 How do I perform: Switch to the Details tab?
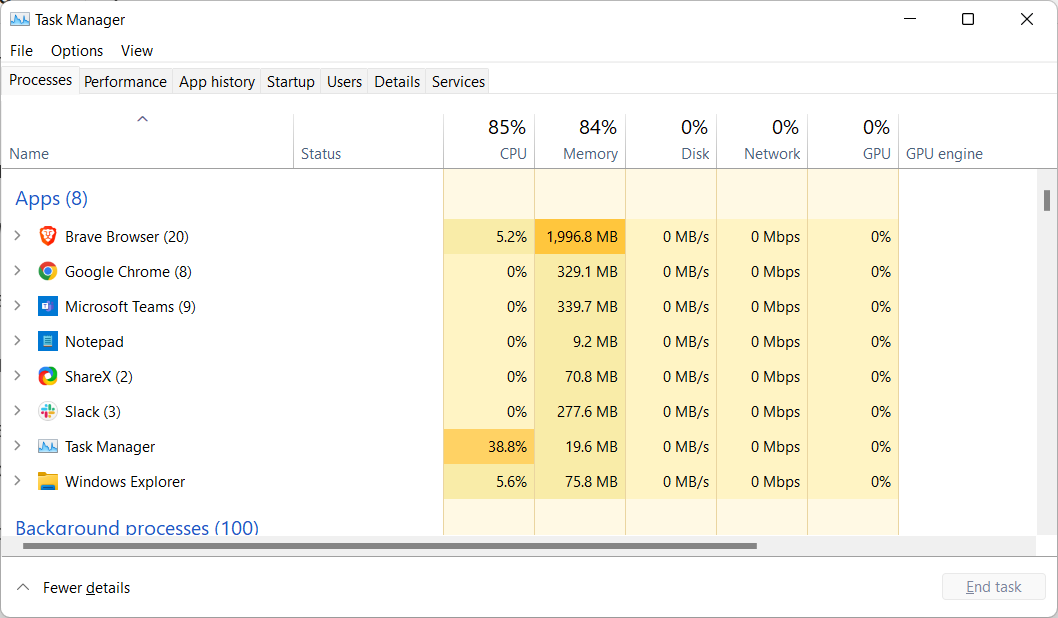[397, 82]
